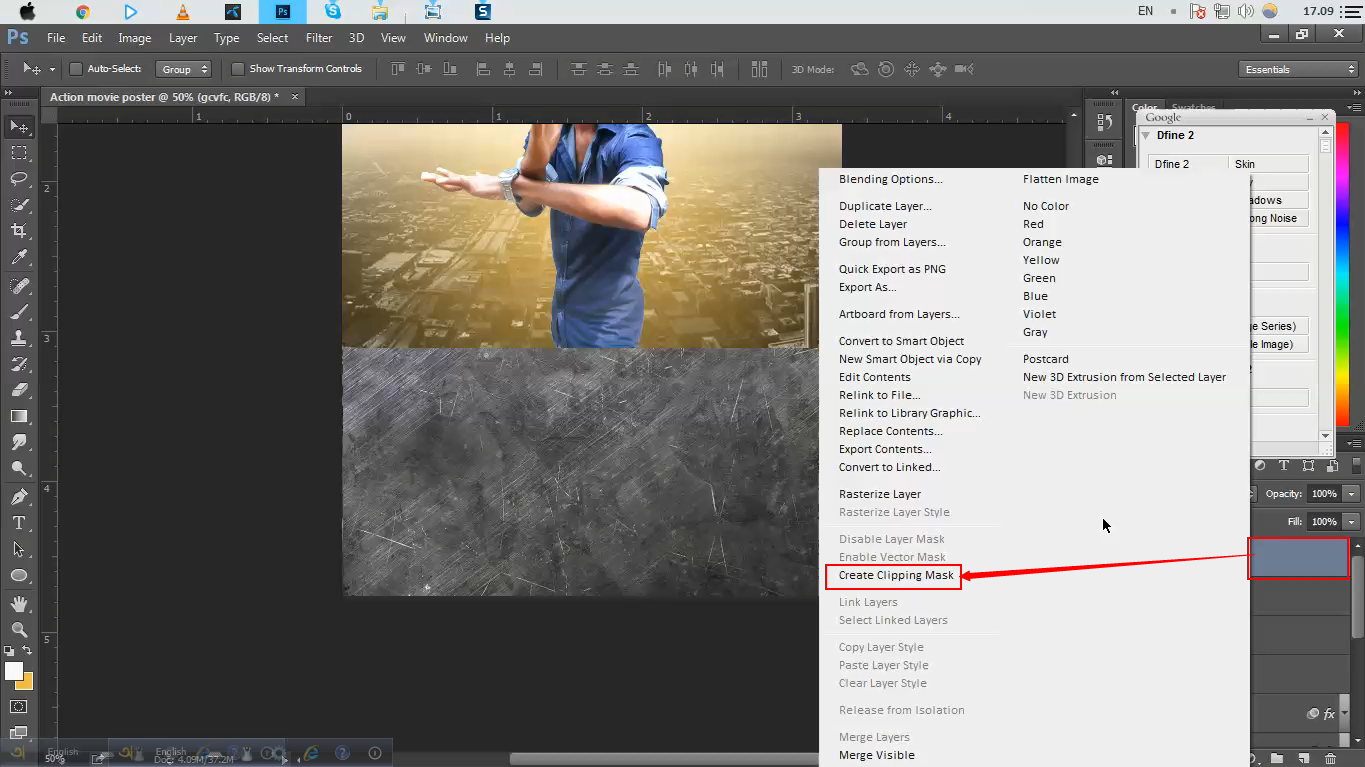The height and width of the screenshot is (767, 1365).
Task: Open the Group auto-select dropdown
Action: click(184, 69)
